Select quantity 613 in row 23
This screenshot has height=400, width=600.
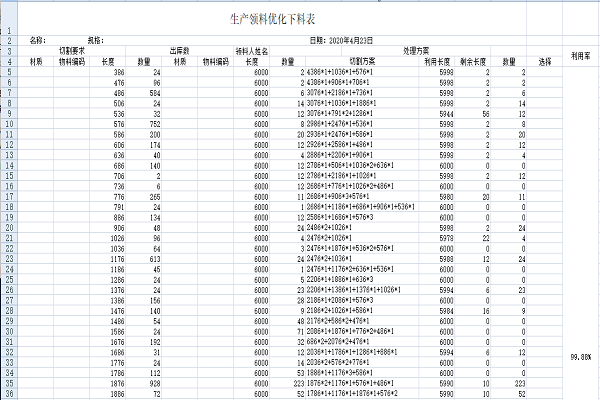[x=155, y=259]
